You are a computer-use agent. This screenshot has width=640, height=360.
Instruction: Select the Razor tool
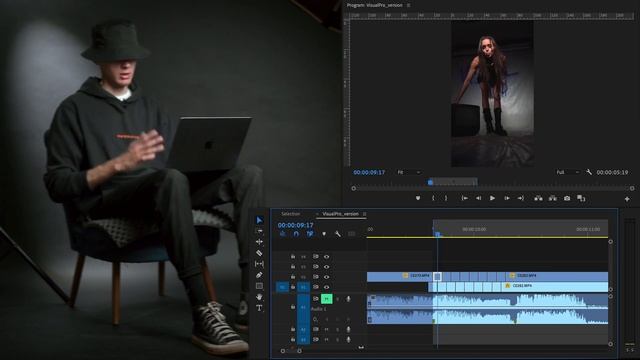[x=259, y=253]
